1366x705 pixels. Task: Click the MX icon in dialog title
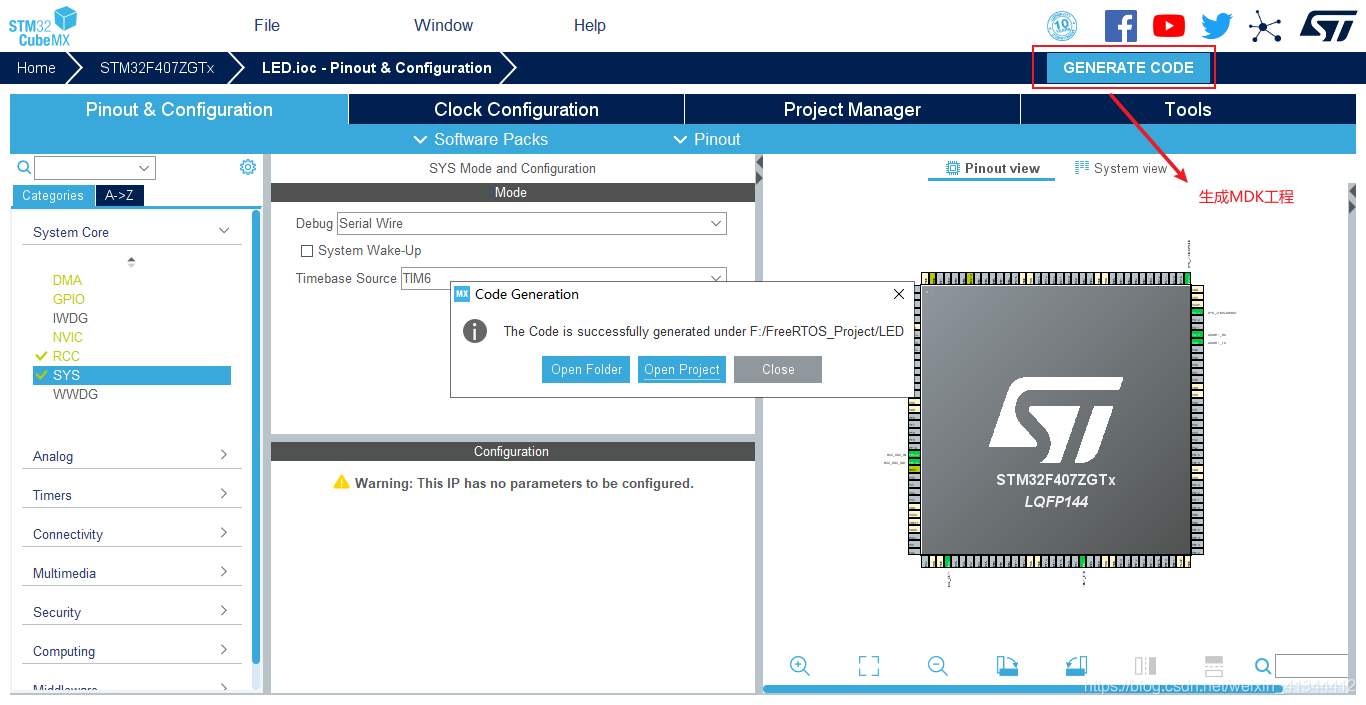(462, 294)
